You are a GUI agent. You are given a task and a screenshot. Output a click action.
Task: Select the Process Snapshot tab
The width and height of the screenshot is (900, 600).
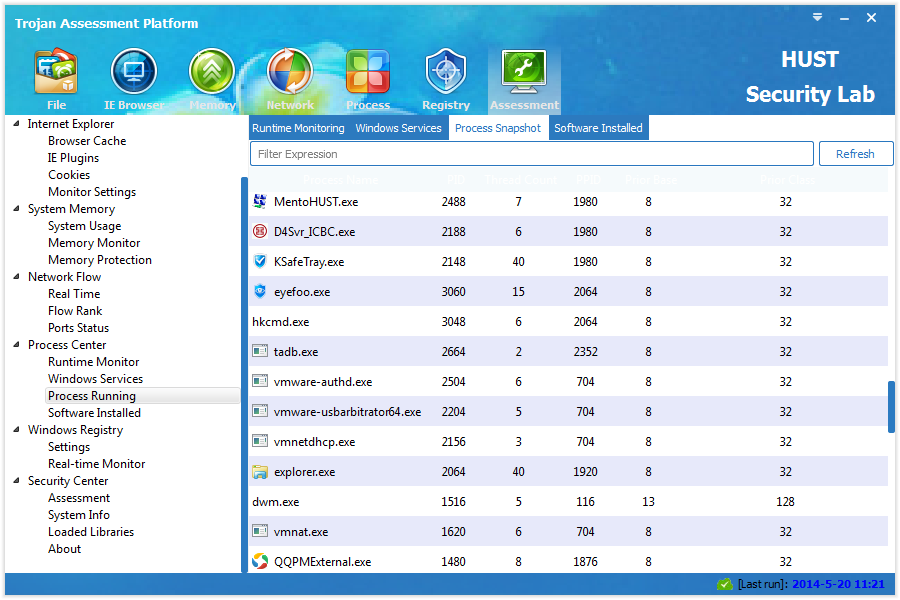(x=498, y=128)
